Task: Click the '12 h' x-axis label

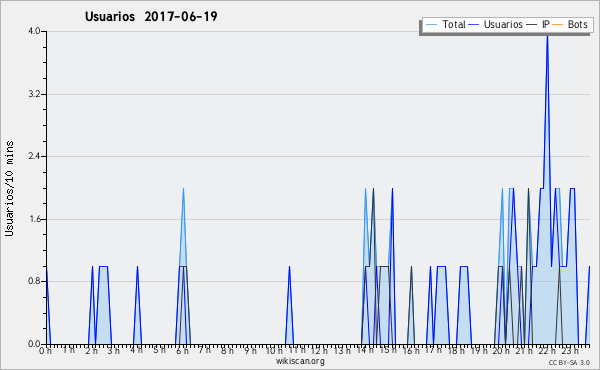Action: pyautogui.click(x=319, y=351)
